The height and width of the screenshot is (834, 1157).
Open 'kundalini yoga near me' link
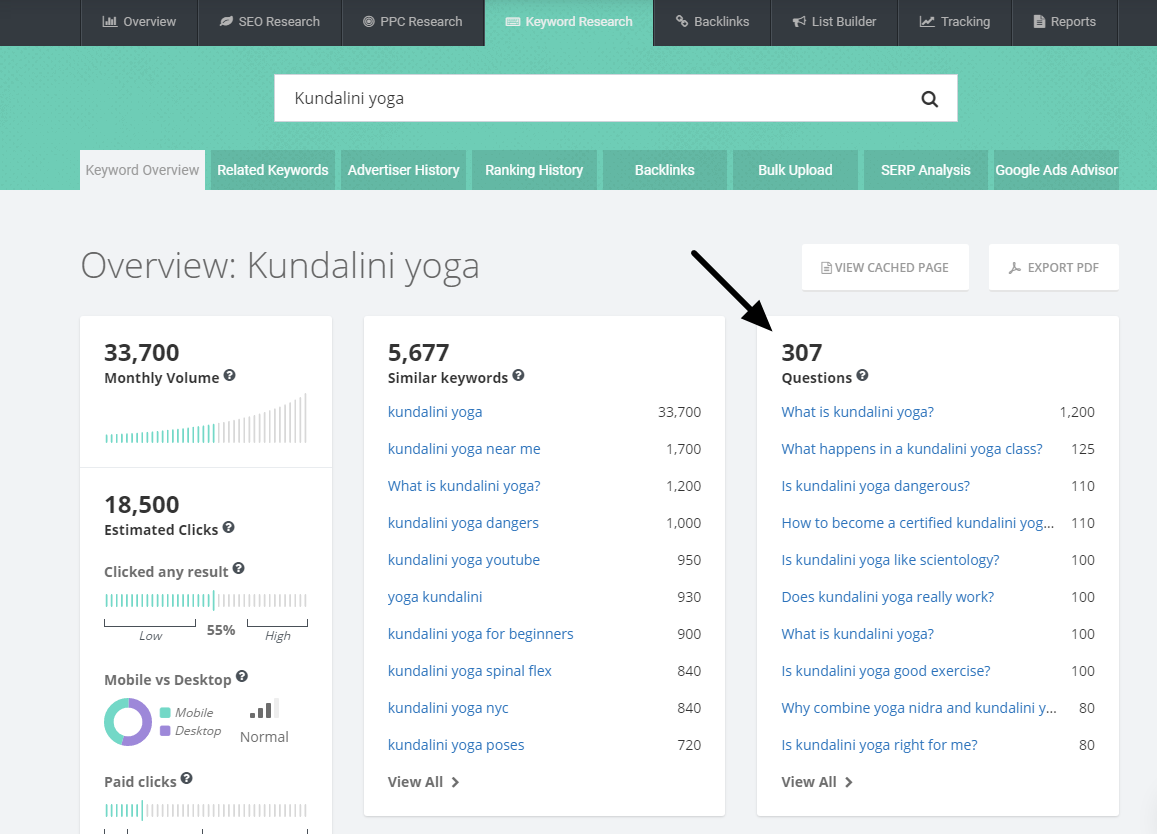pyautogui.click(x=464, y=449)
